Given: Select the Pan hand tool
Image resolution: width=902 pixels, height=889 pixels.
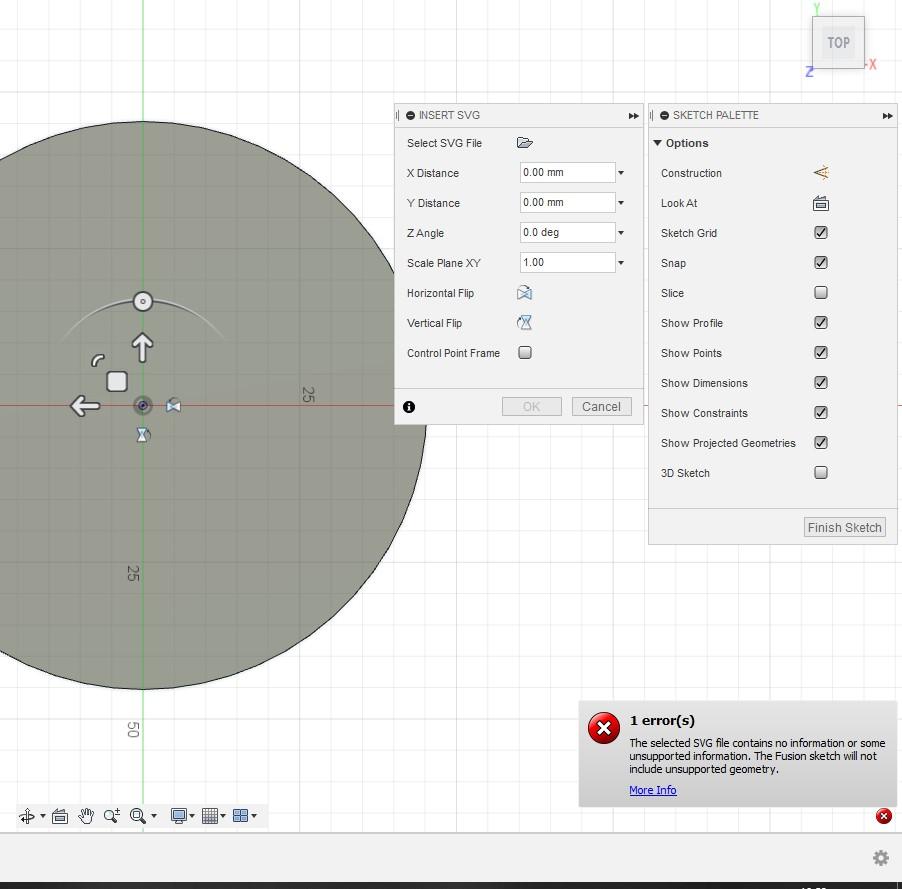Looking at the screenshot, I should click(x=86, y=816).
